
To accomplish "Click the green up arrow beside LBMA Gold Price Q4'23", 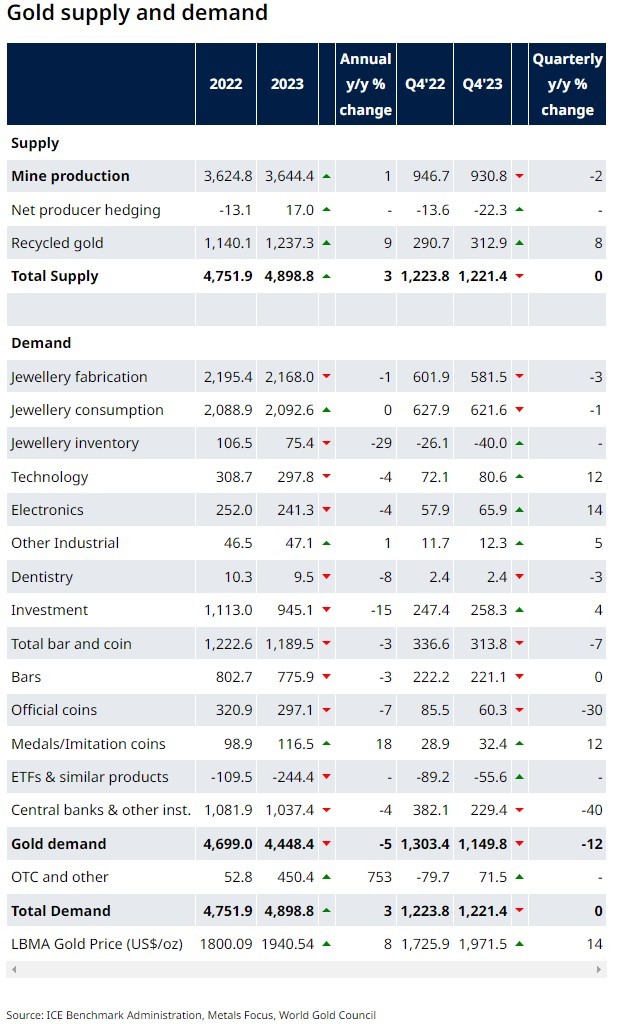I will click(x=520, y=944).
